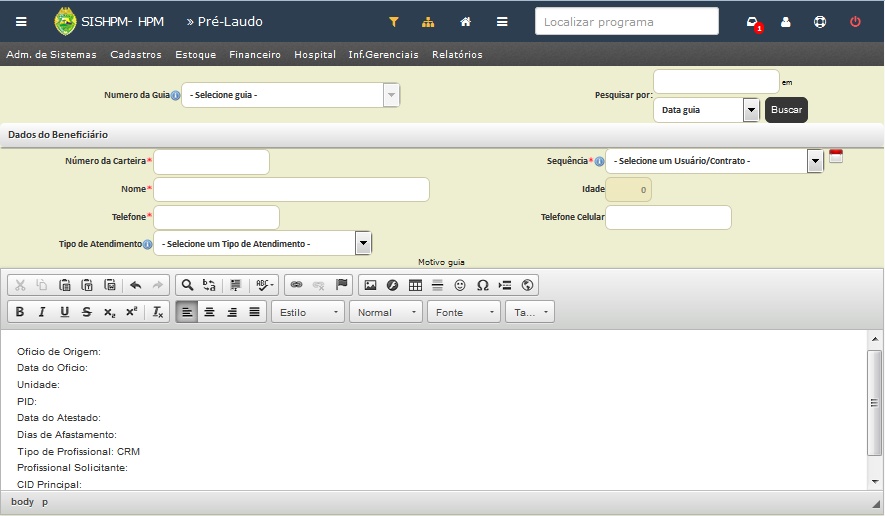Click Paste from Word icon

pos(110,285)
